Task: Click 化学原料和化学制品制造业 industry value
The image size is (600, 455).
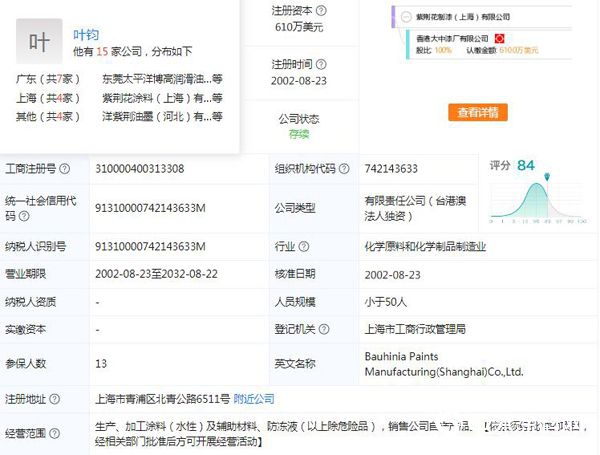Action: (425, 246)
